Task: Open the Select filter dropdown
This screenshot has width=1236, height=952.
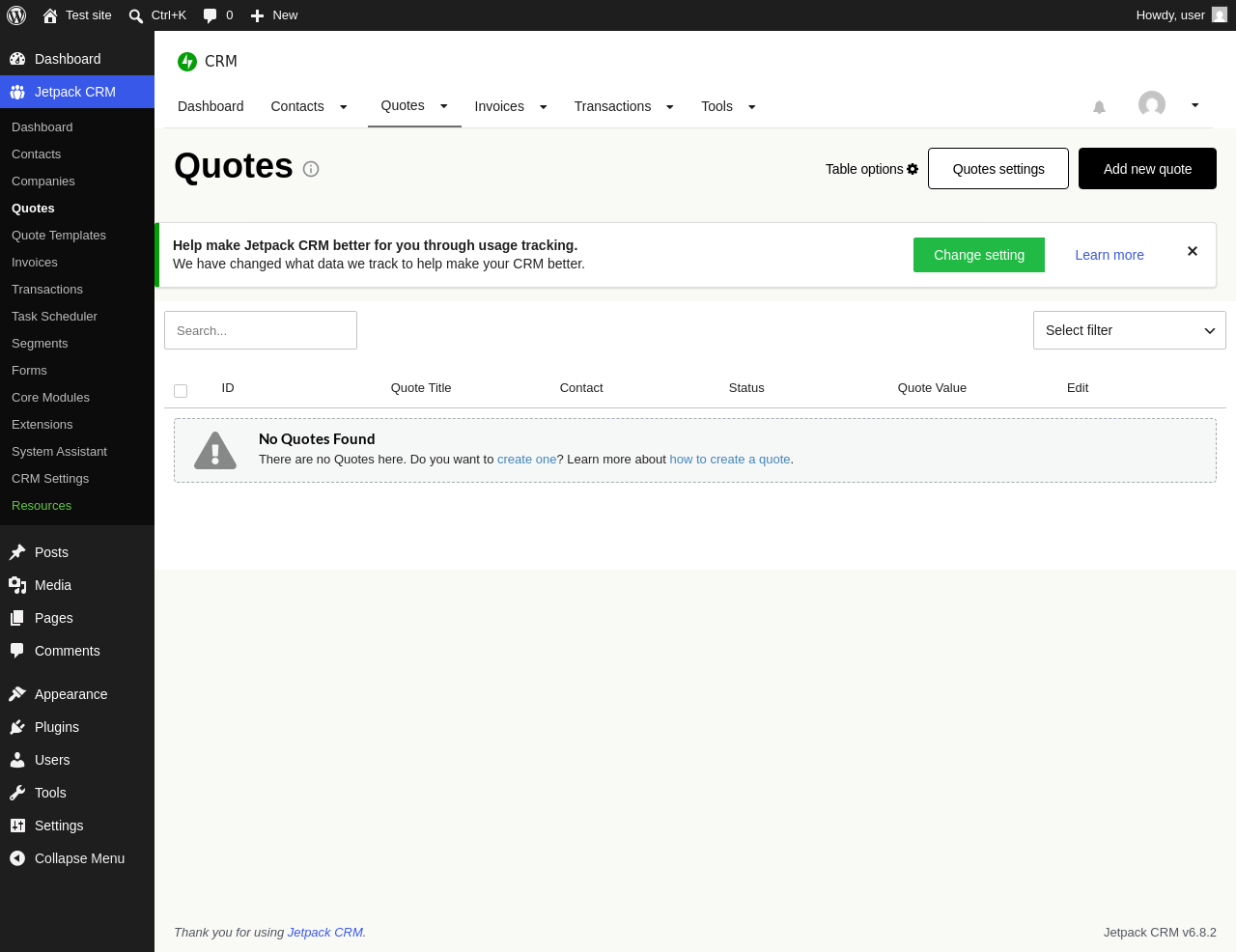Action: coord(1130,330)
